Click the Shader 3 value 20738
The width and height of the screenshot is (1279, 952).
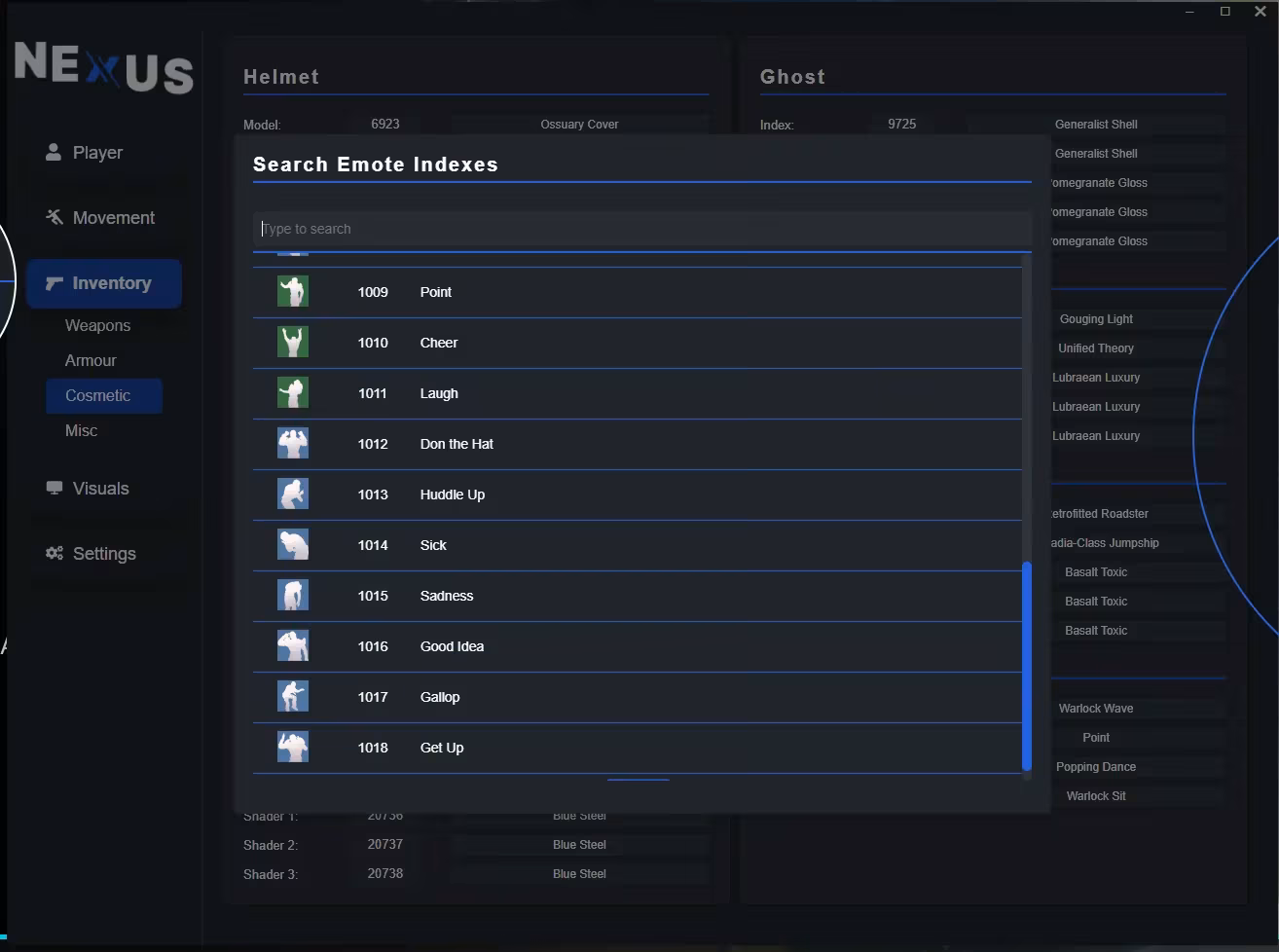click(x=385, y=873)
